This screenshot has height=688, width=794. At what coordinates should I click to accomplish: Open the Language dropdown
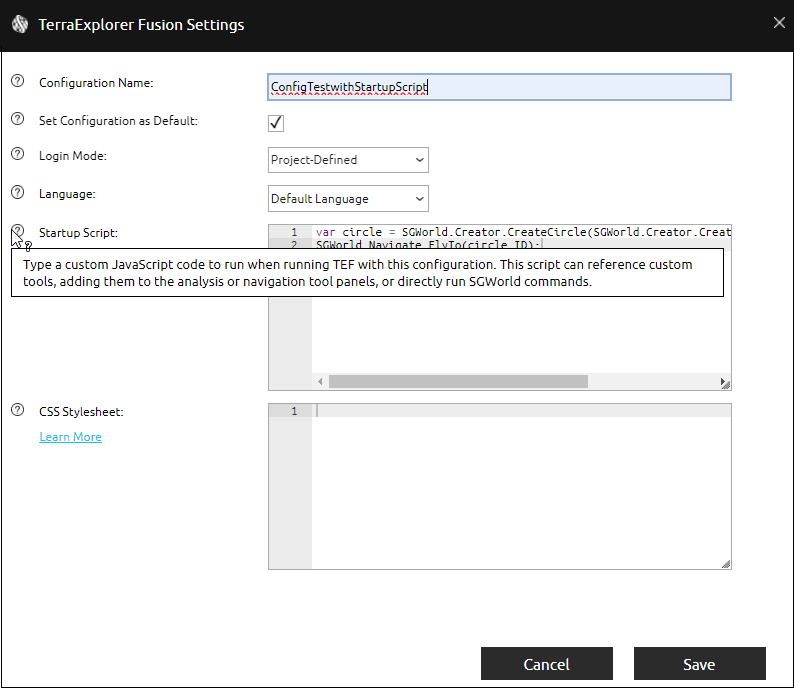click(348, 198)
